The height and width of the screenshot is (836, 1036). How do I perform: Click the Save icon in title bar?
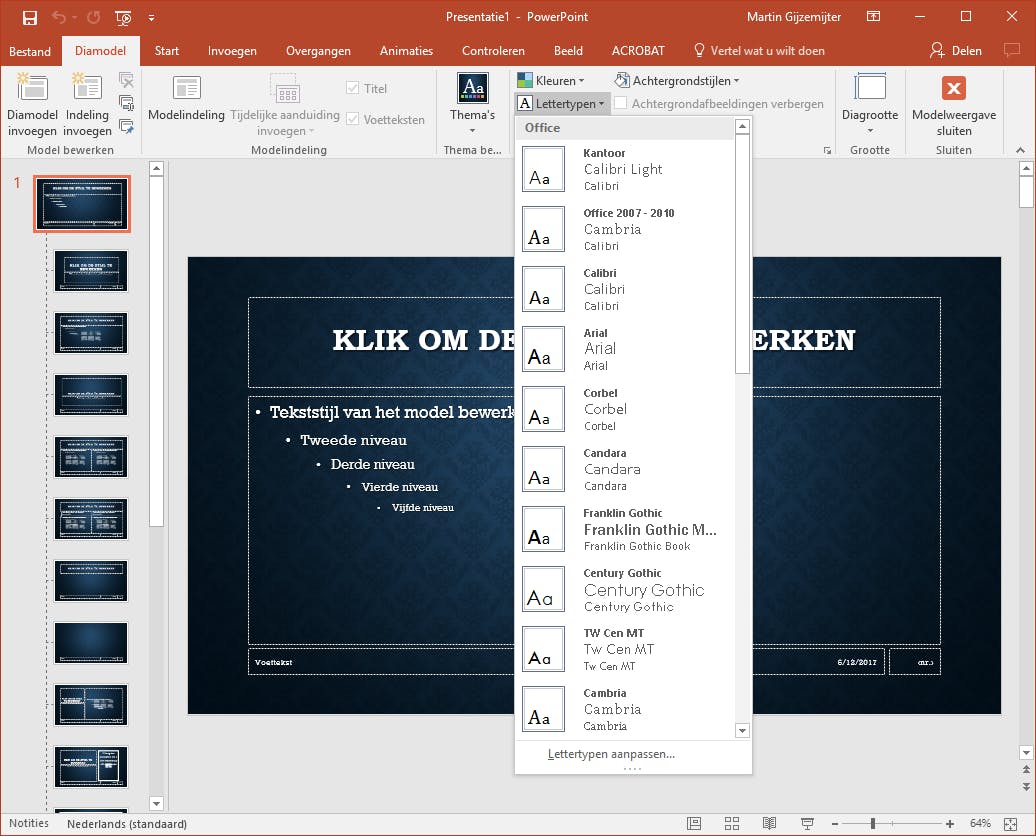pyautogui.click(x=29, y=17)
